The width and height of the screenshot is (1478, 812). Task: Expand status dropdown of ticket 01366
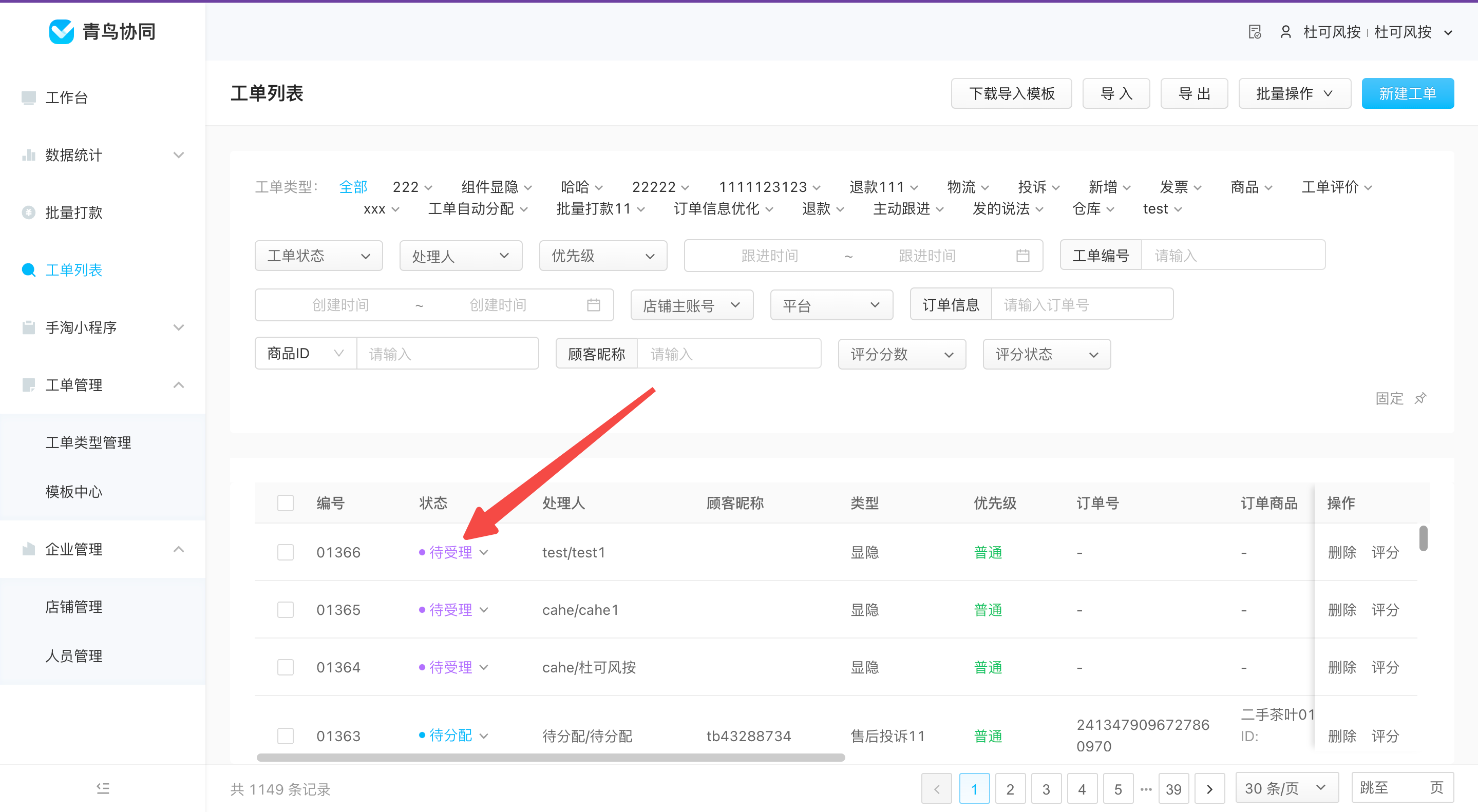(484, 553)
